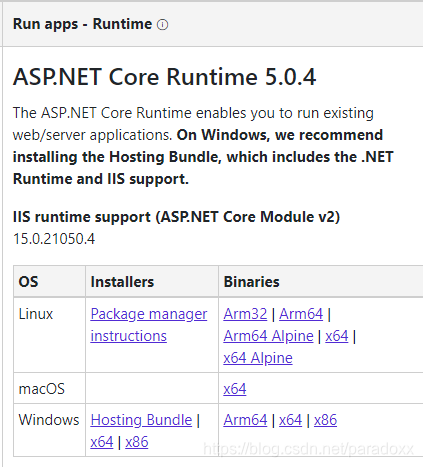Click the info icon beside Run apps - Runtime

coord(162,25)
